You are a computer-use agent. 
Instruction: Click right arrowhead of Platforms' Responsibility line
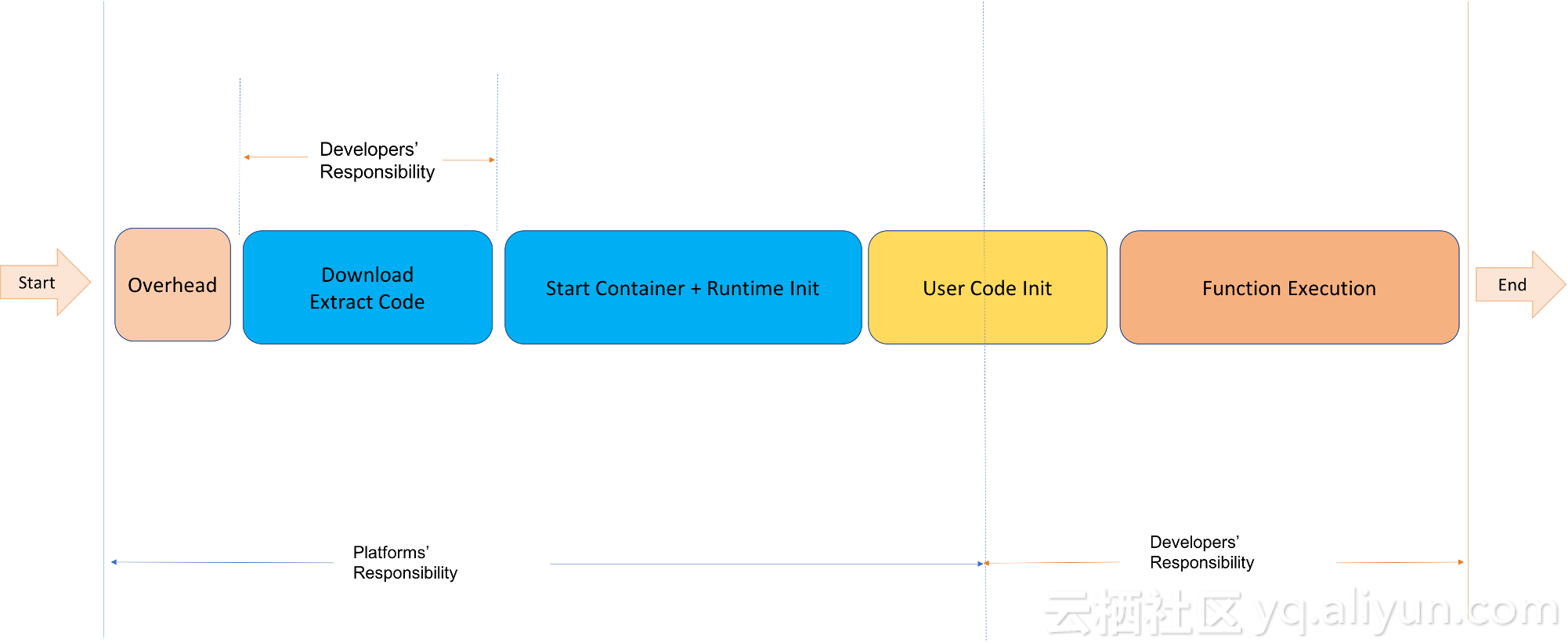tap(980, 564)
